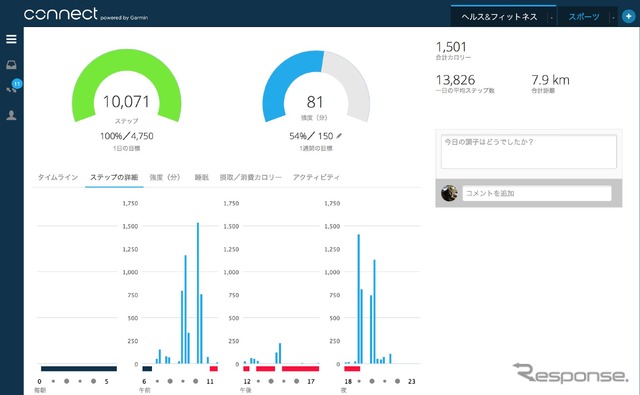The height and width of the screenshot is (395, 640).
Task: Click the long red inactivity bar in afternoon chart
Action: click(x=300, y=368)
